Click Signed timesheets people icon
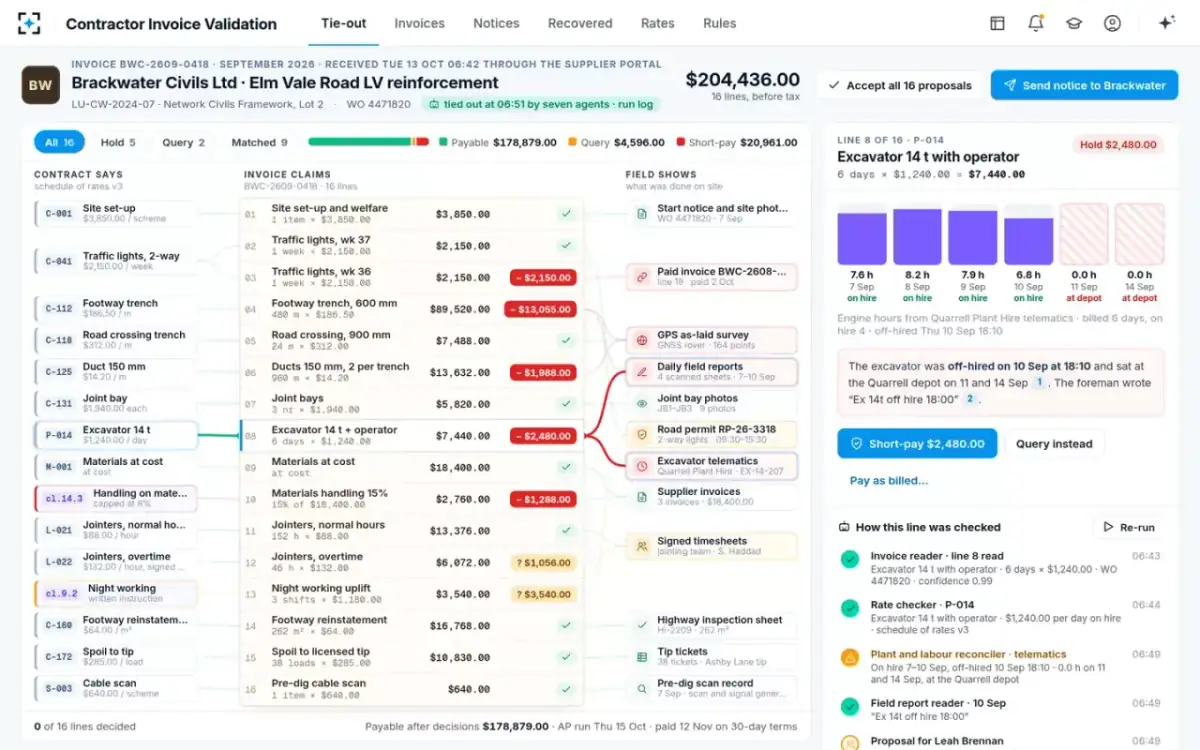Image resolution: width=1200 pixels, height=750 pixels. [642, 546]
